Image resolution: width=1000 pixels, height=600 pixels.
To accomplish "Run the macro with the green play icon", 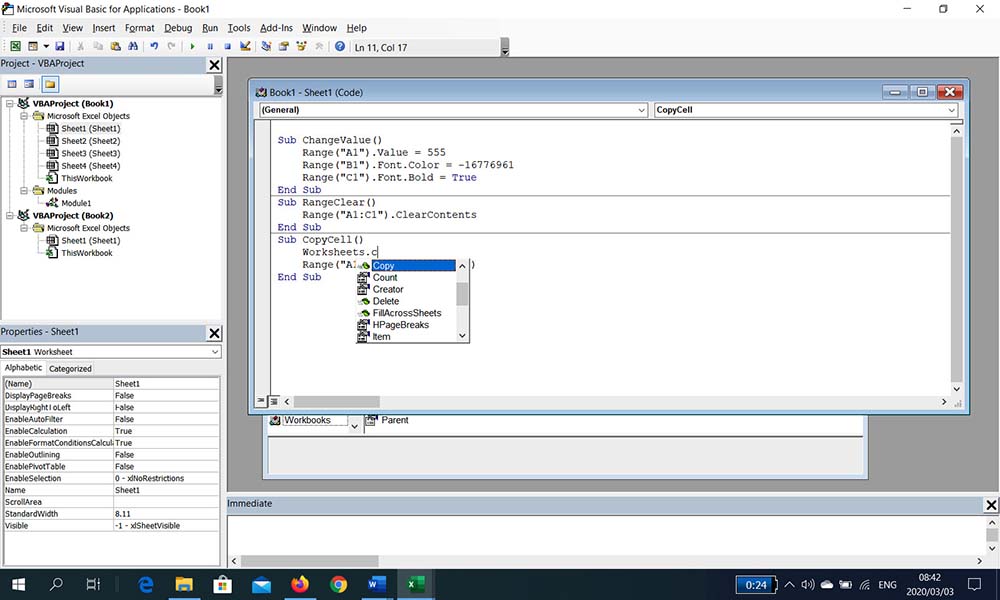I will coord(192,47).
